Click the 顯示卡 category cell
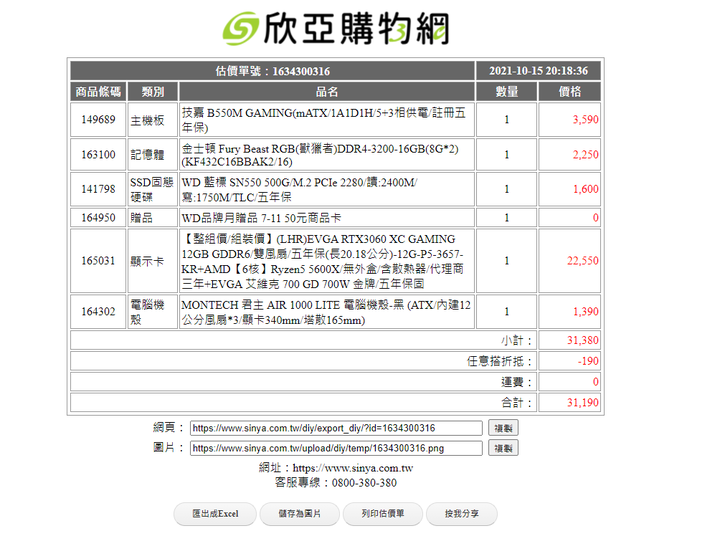 click(x=152, y=261)
